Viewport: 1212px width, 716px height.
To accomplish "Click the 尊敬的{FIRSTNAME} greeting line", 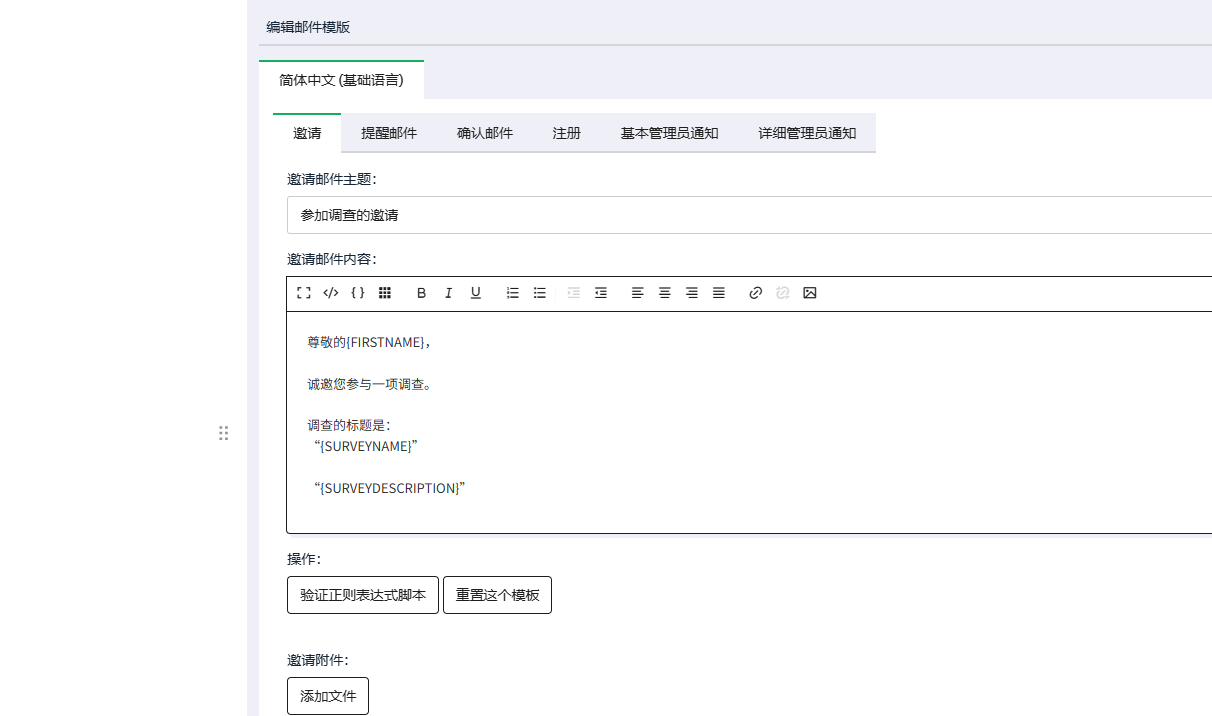I will tap(369, 342).
